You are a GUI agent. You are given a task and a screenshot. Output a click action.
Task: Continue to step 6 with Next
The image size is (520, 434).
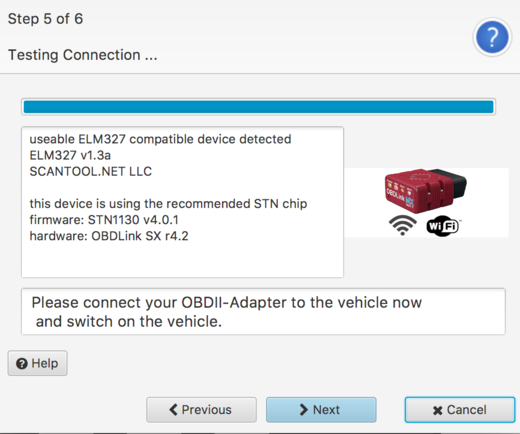click(x=321, y=410)
